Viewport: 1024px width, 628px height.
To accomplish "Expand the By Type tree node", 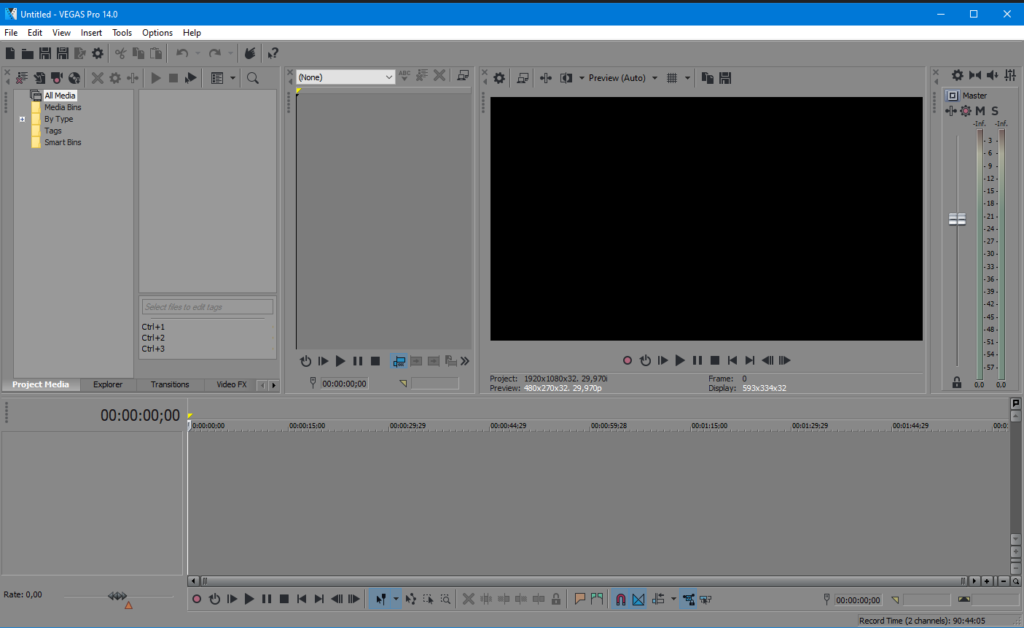I will (x=22, y=119).
